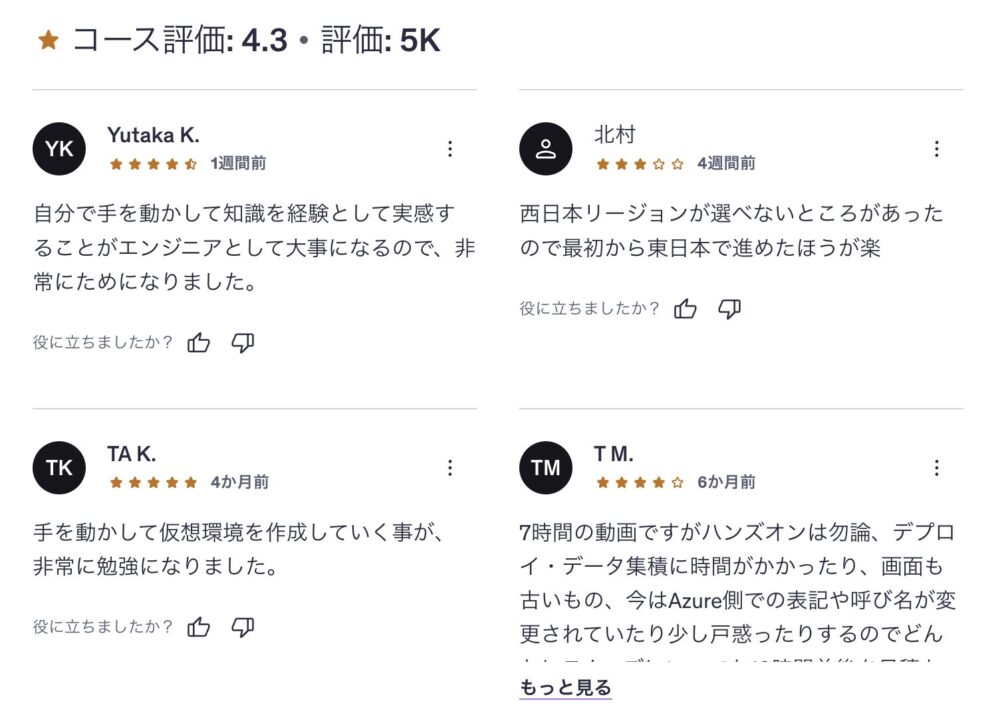The width and height of the screenshot is (1000, 719).
Task: Click 北村's default profile avatar
Action: pyautogui.click(x=546, y=149)
